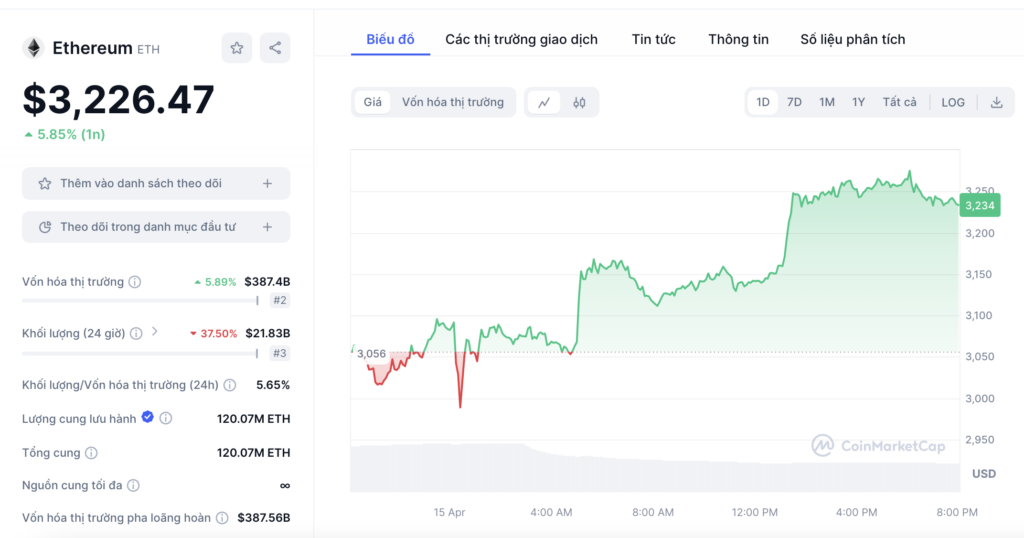Select the Giá chart toggle
Image resolution: width=1024 pixels, height=538 pixels.
(372, 103)
